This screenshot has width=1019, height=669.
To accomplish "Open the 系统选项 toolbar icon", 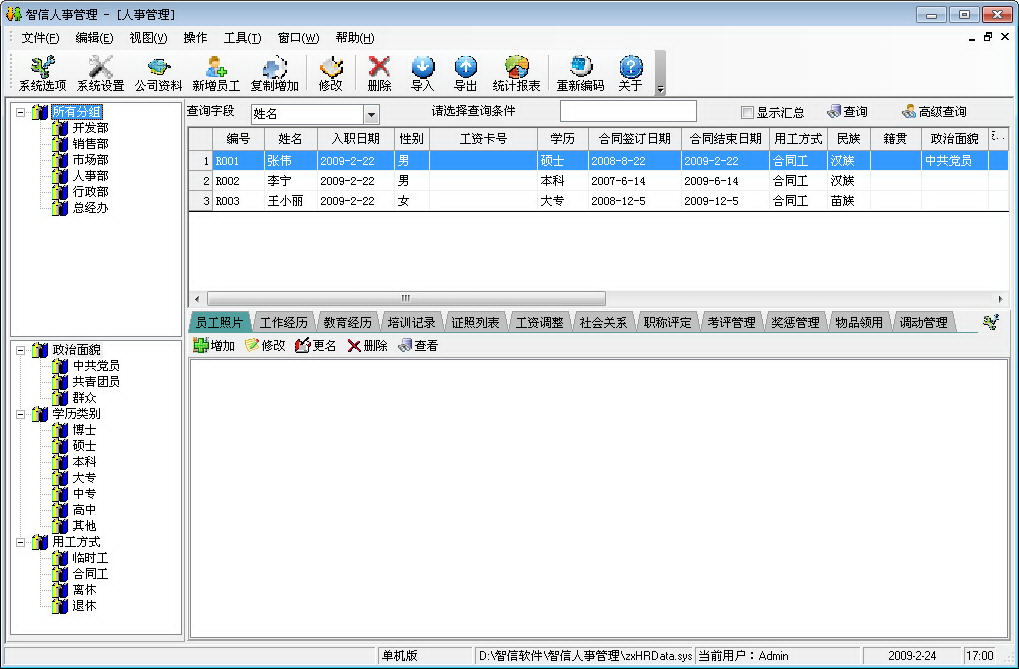I will point(42,73).
